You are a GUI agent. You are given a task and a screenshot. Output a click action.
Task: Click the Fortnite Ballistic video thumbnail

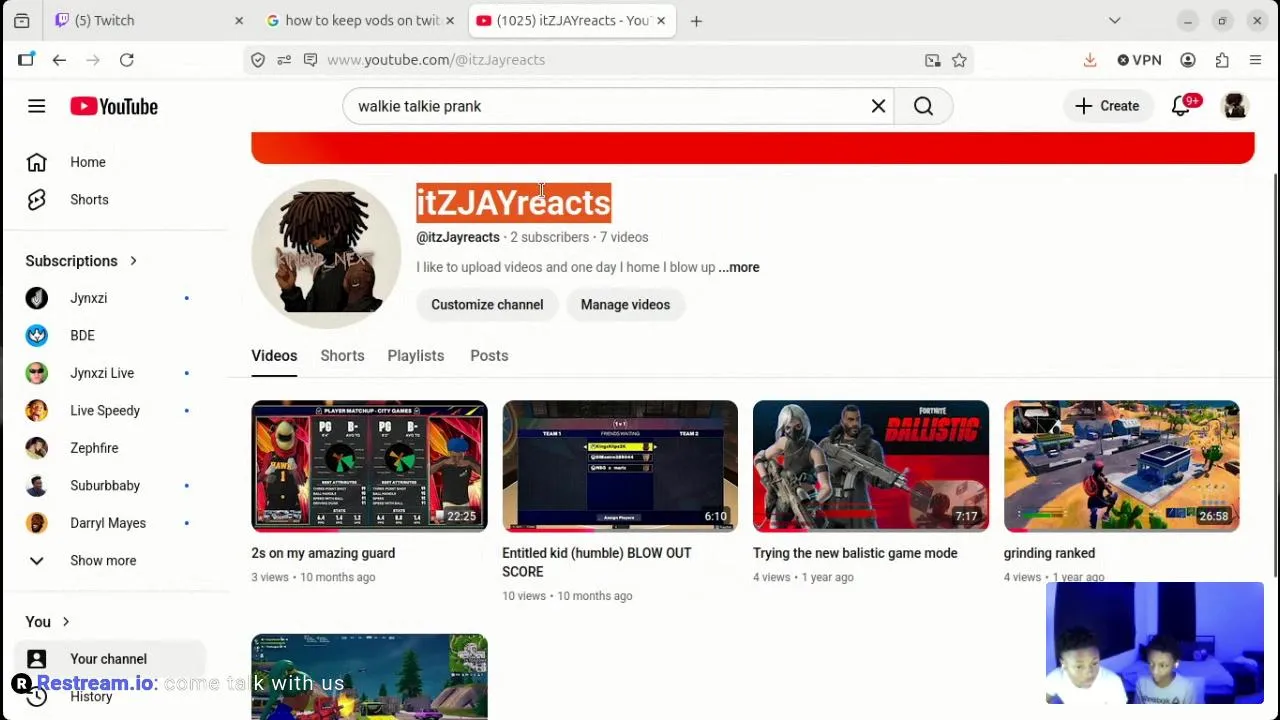pyautogui.click(x=871, y=466)
